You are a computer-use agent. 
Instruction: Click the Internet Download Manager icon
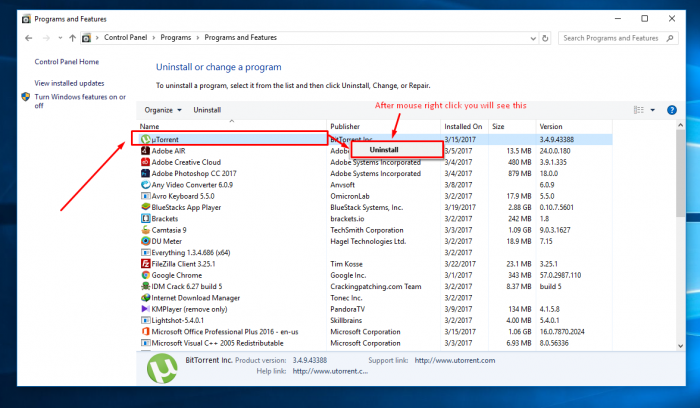[146, 298]
